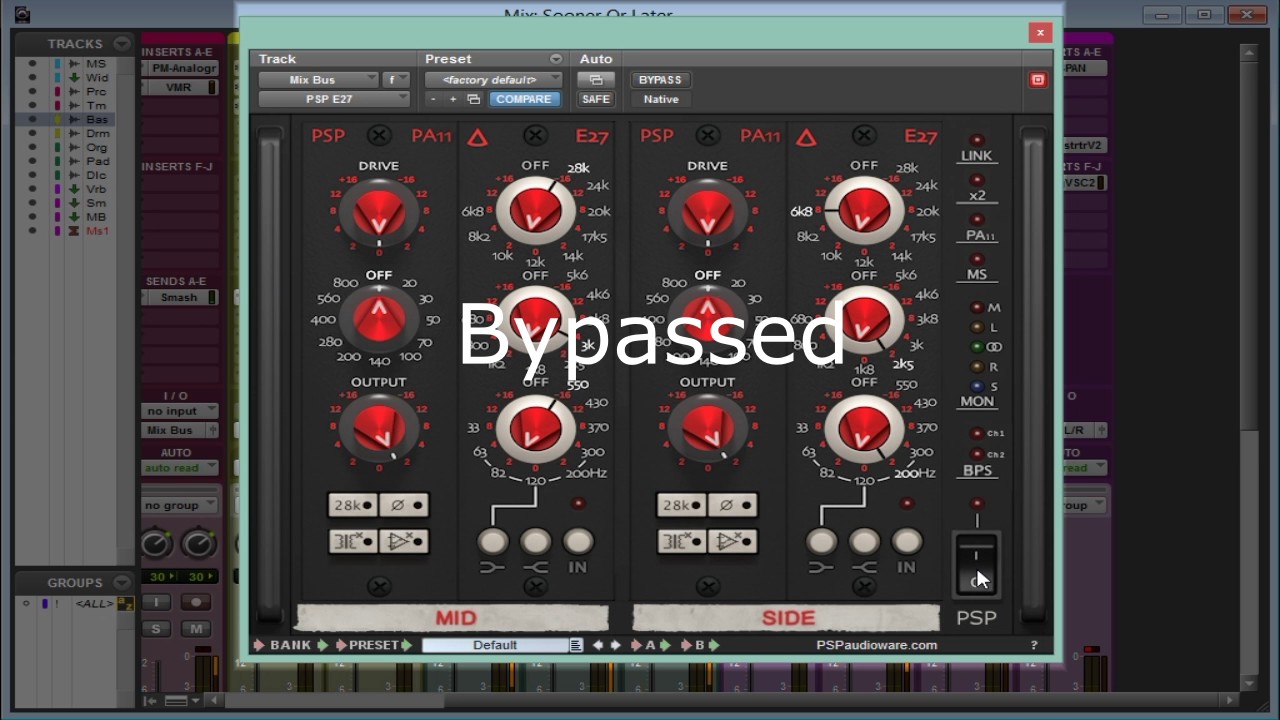Expand the GROUPS list menu arrow

[x=122, y=582]
